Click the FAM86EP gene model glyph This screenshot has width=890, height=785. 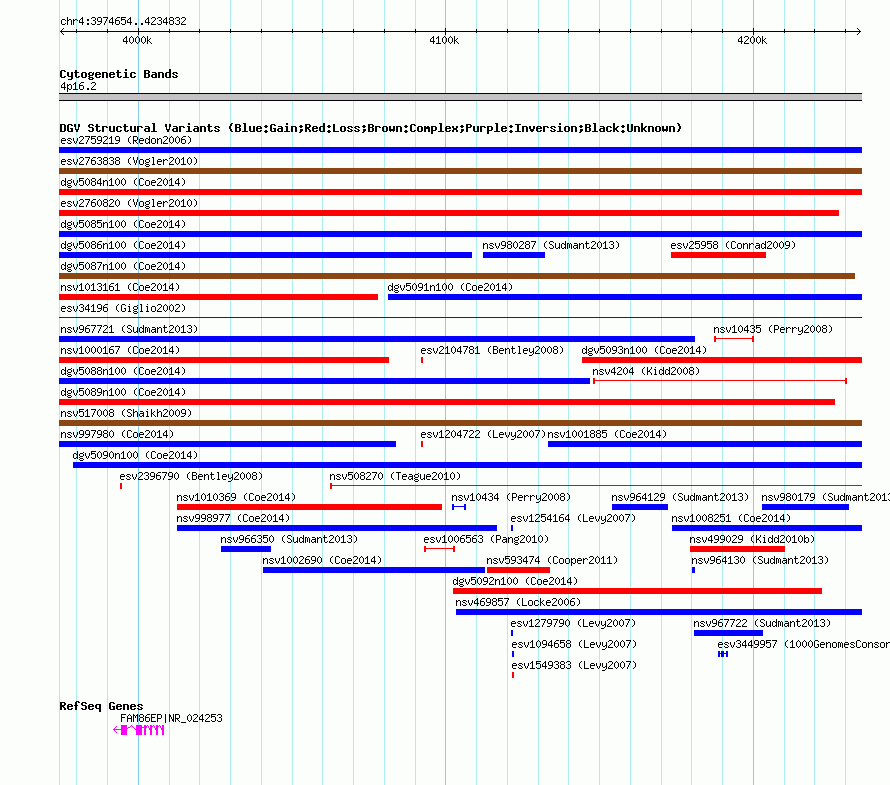[x=138, y=730]
